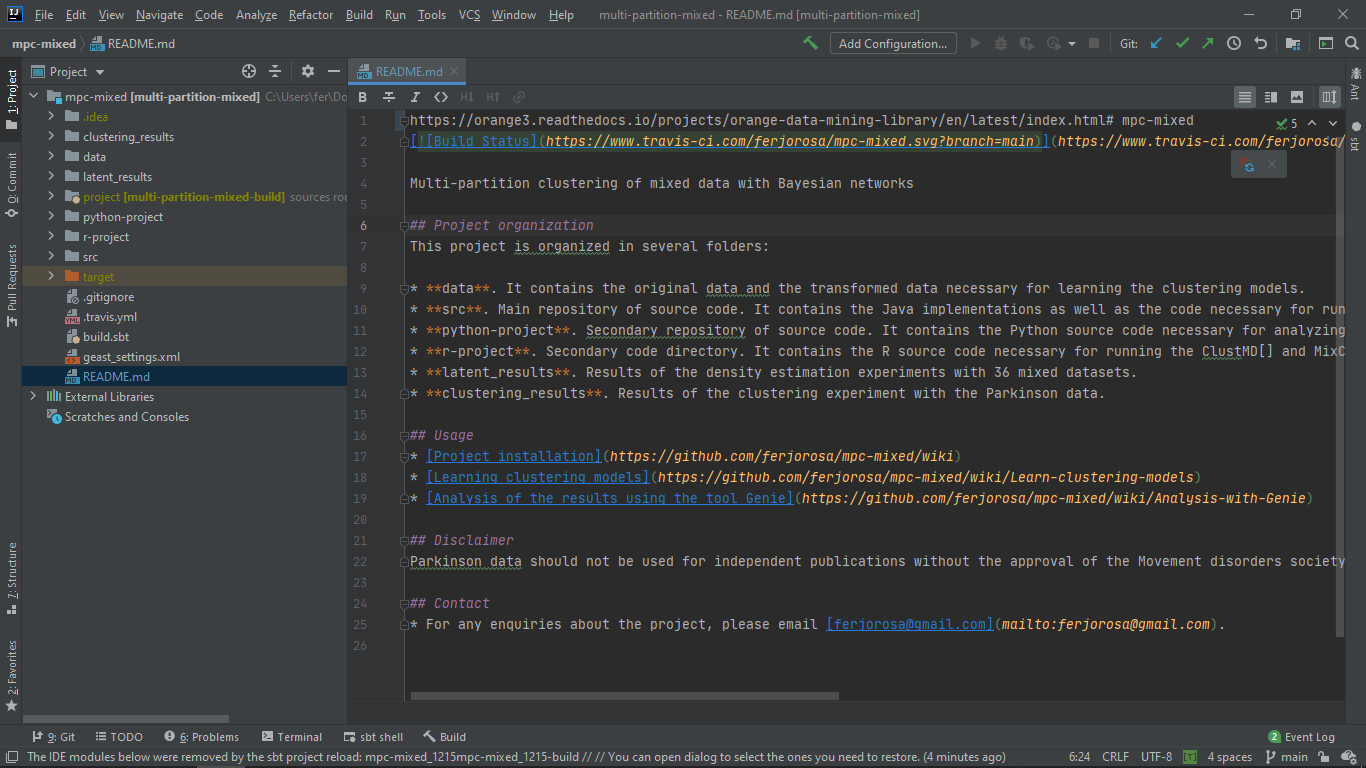Open Commit tool window on left sidebar
The image size is (1366, 768).
(11, 185)
